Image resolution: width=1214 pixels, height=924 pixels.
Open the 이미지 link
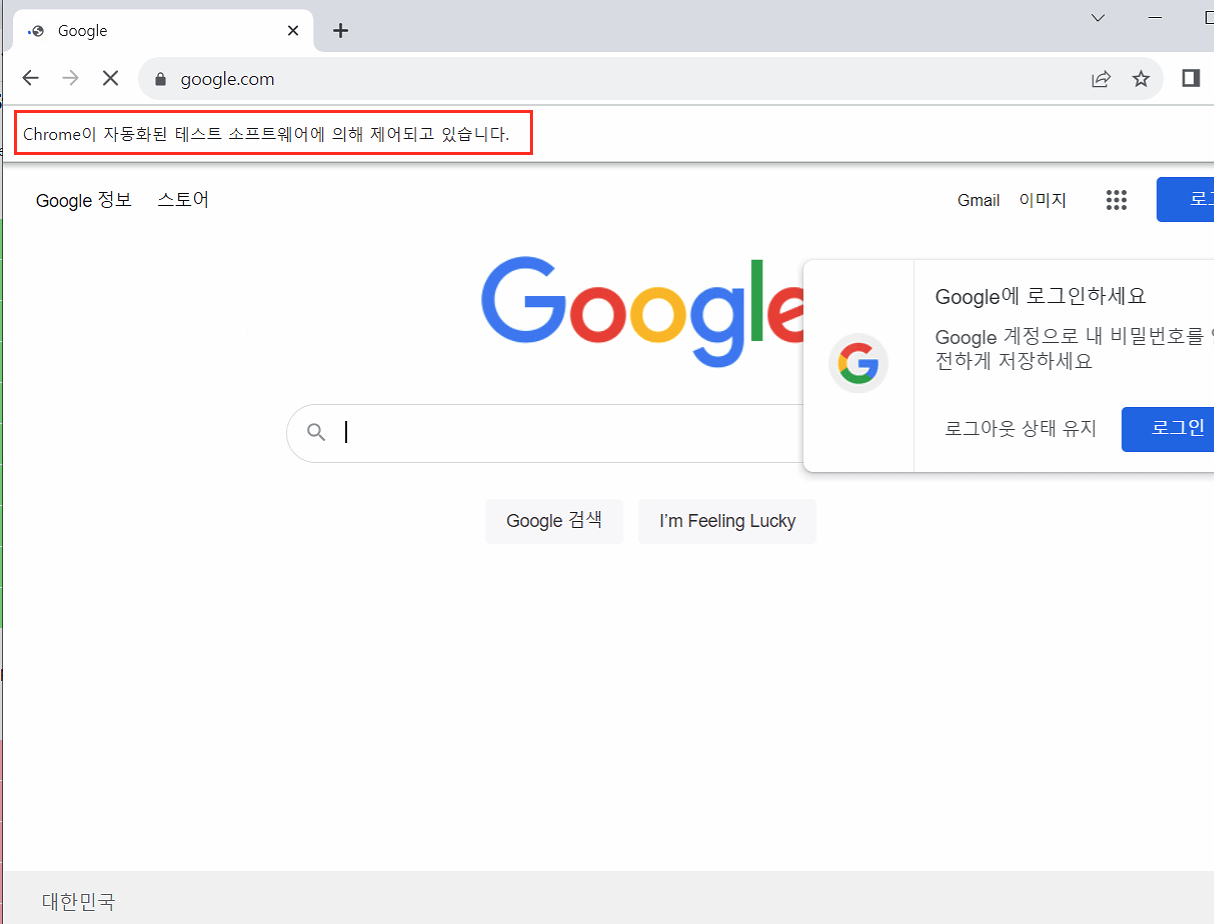(1042, 200)
